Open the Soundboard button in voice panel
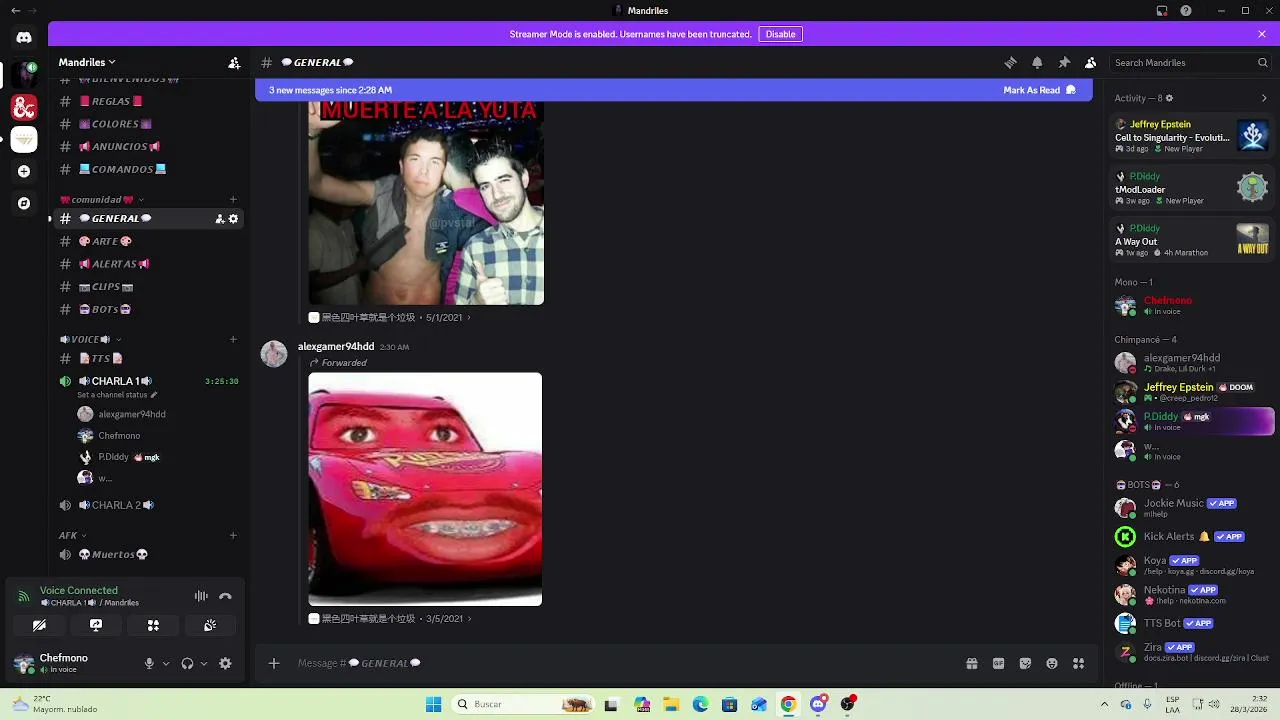The image size is (1280, 720). tap(210, 625)
